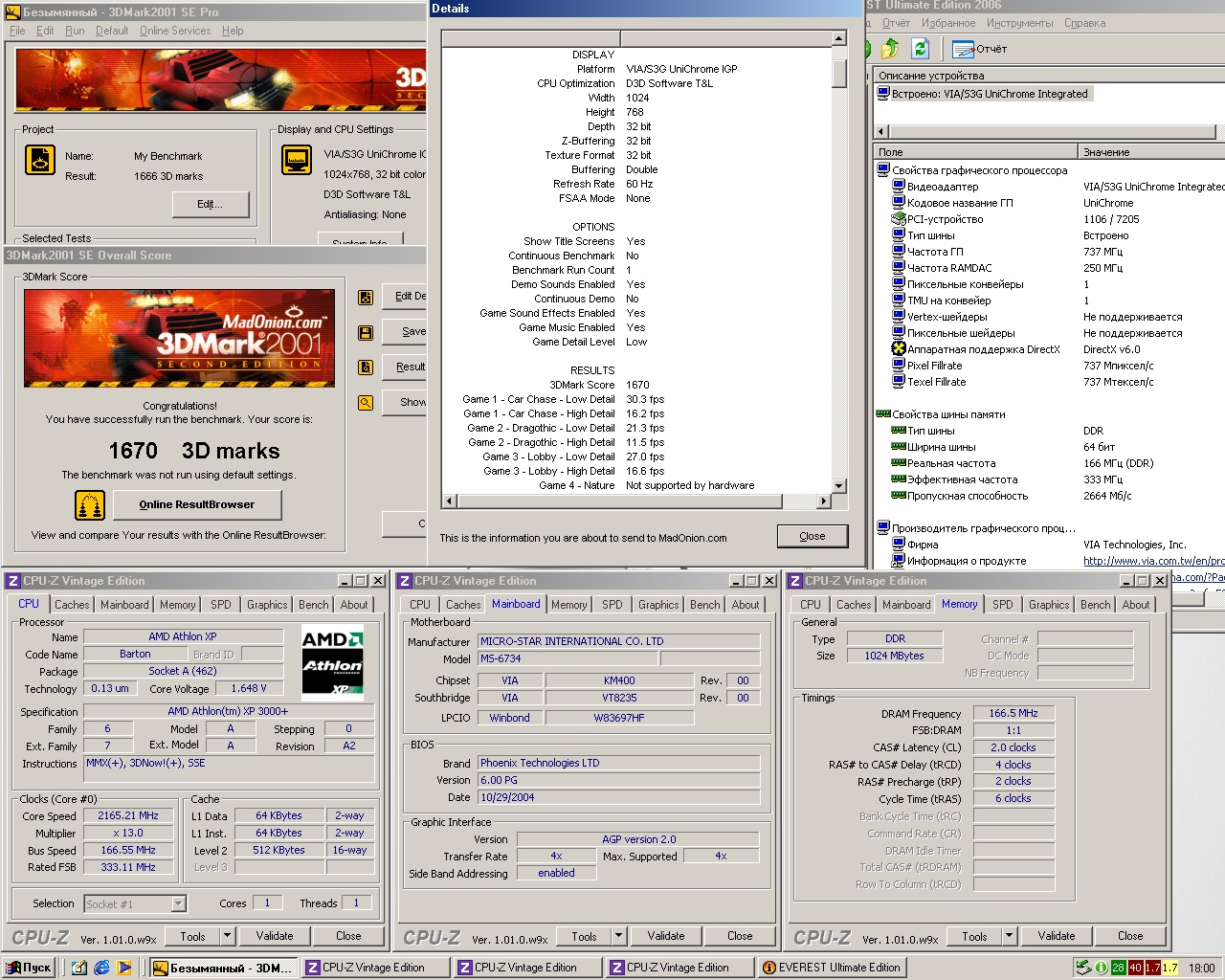Open Tools dropdown arrow in Mainboard tab window

coord(618,936)
